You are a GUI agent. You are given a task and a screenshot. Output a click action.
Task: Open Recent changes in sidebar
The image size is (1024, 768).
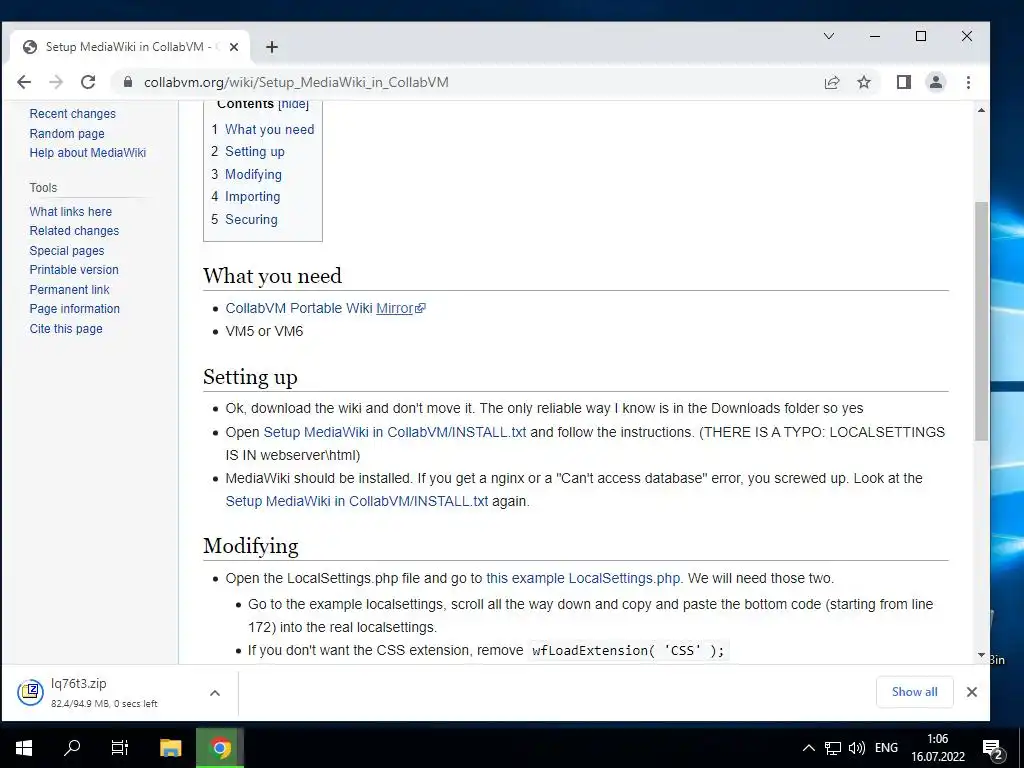point(72,114)
